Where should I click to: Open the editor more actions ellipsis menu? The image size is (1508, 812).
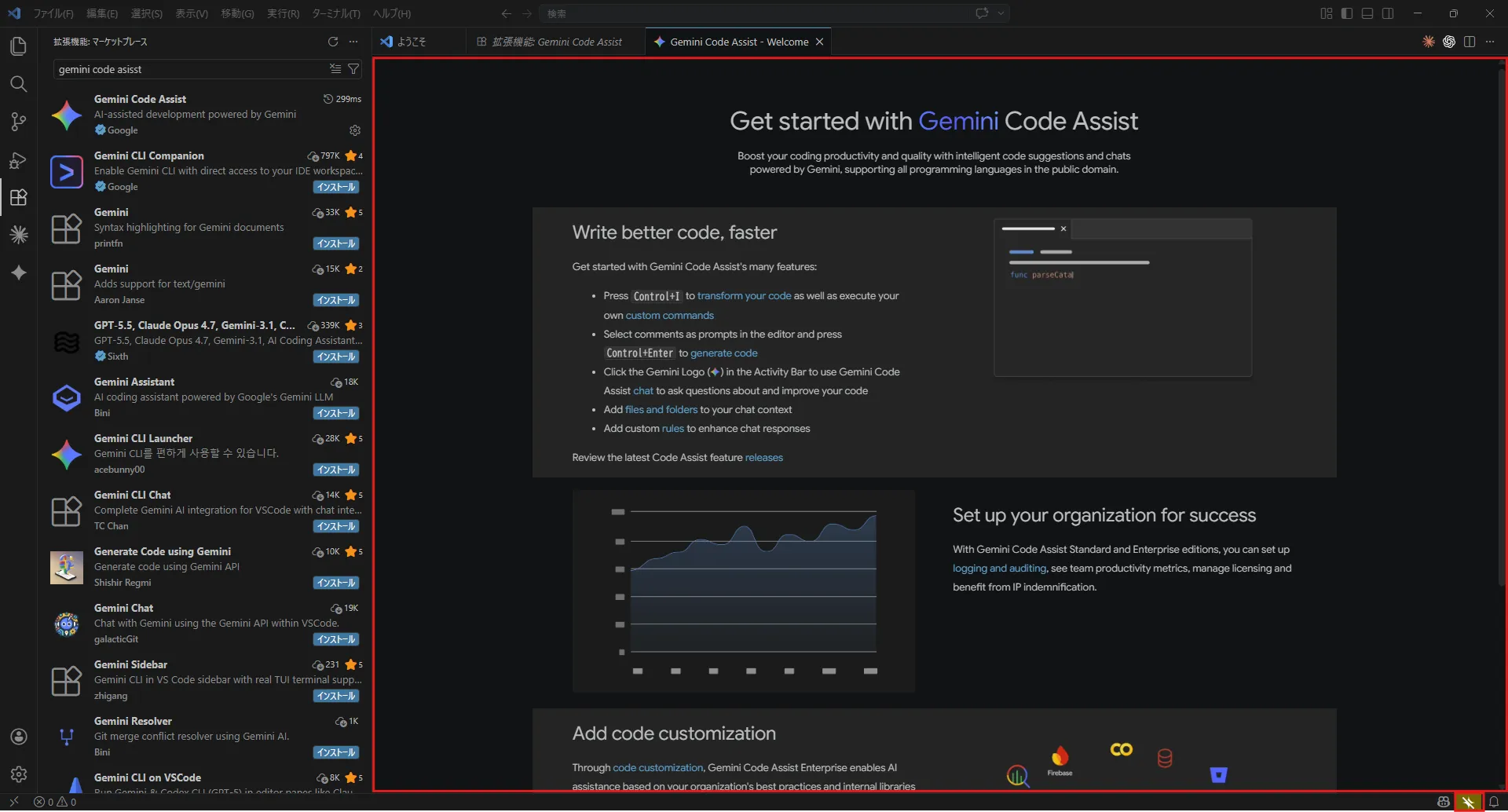(x=1490, y=42)
